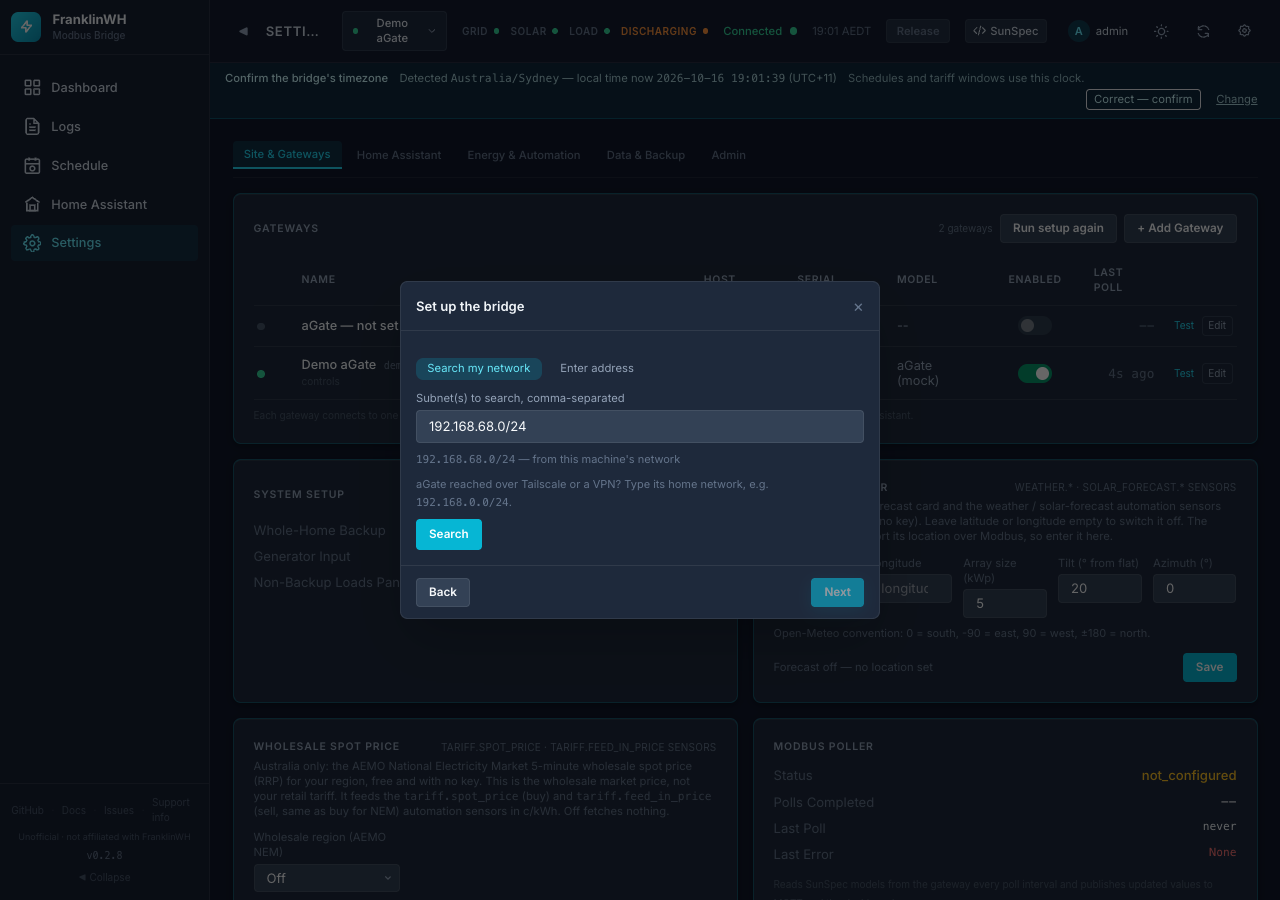Open the Energy & Automation tab

pos(524,155)
